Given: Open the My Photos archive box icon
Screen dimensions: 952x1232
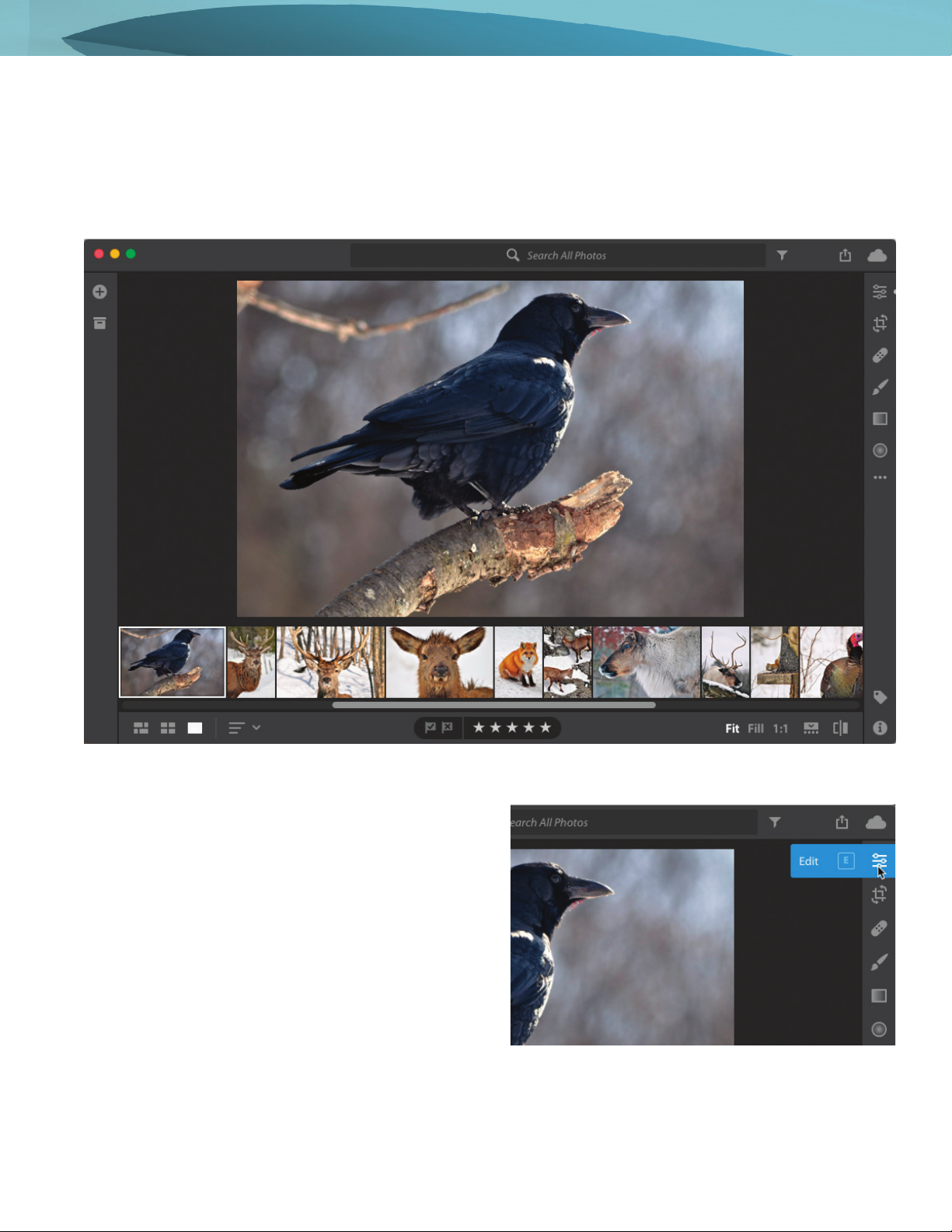Looking at the screenshot, I should [x=99, y=323].
